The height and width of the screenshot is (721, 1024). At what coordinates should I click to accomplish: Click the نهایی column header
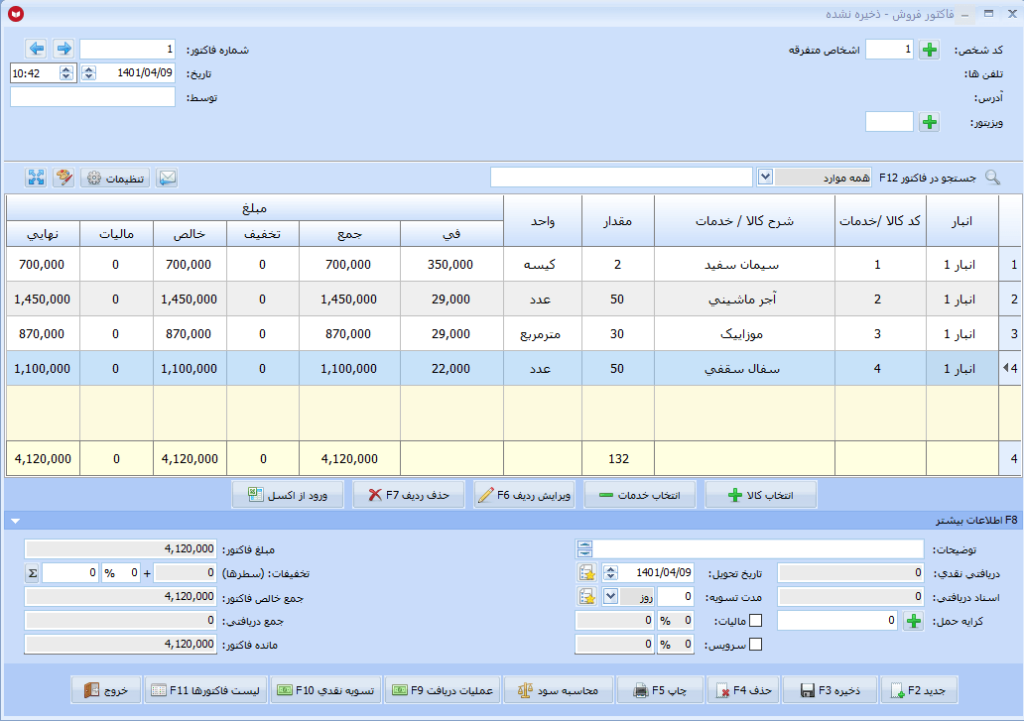click(x=42, y=234)
